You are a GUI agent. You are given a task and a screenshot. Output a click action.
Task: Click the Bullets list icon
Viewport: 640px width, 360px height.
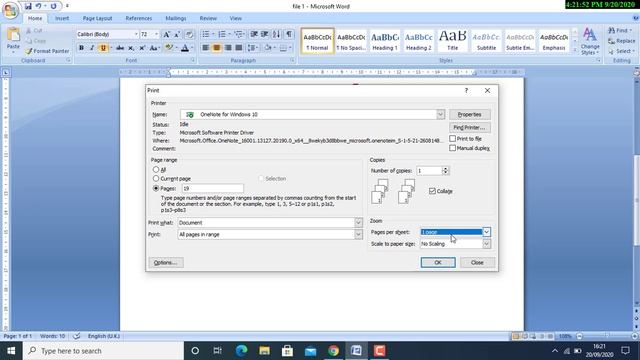click(x=207, y=34)
